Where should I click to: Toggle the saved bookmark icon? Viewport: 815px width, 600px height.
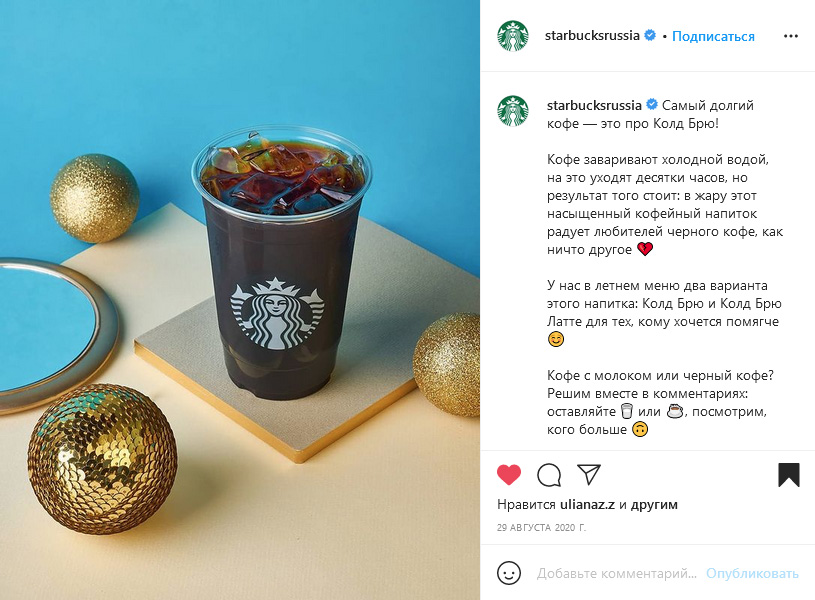click(788, 475)
